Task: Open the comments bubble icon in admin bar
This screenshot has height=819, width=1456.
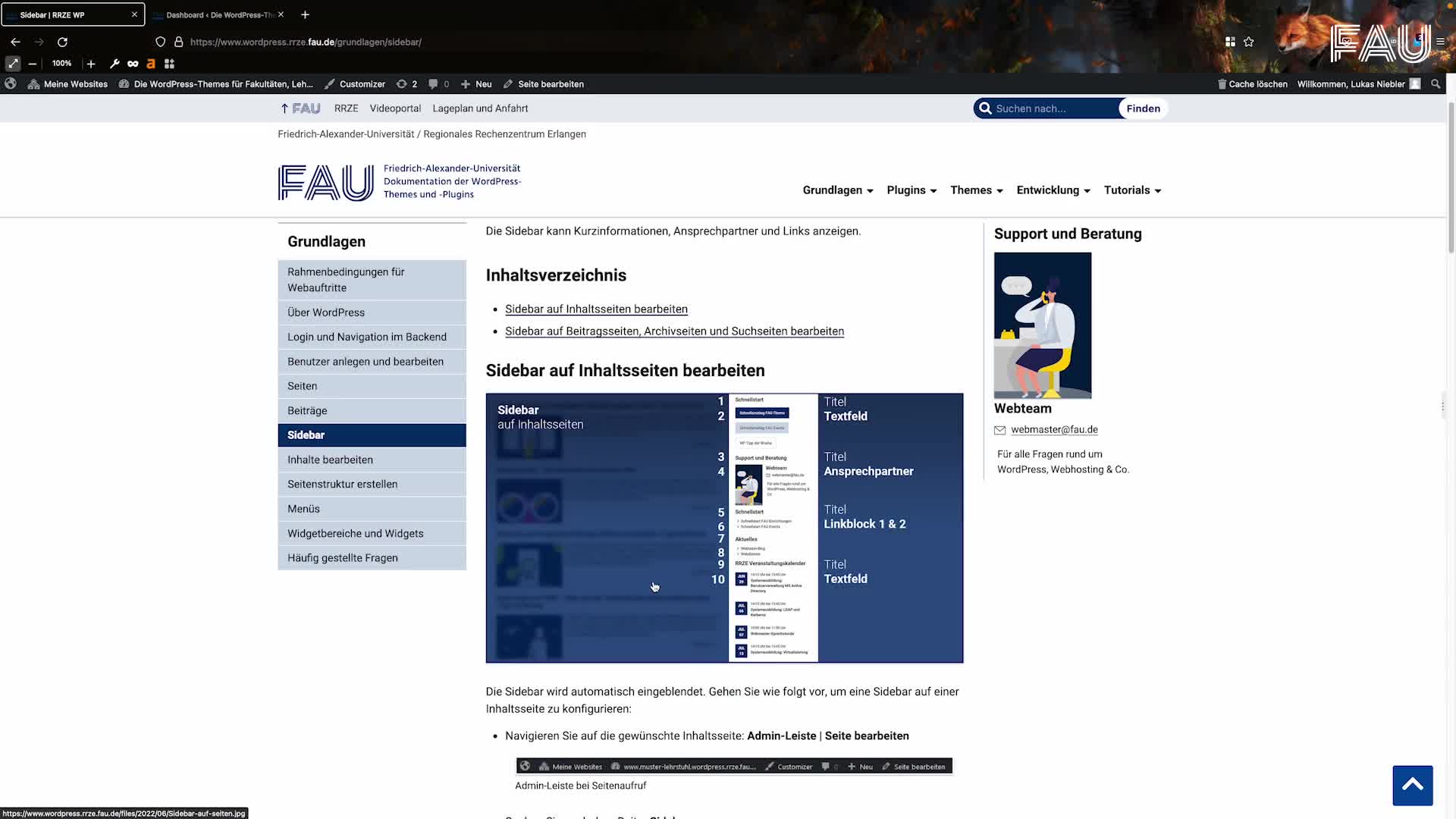Action: [433, 84]
